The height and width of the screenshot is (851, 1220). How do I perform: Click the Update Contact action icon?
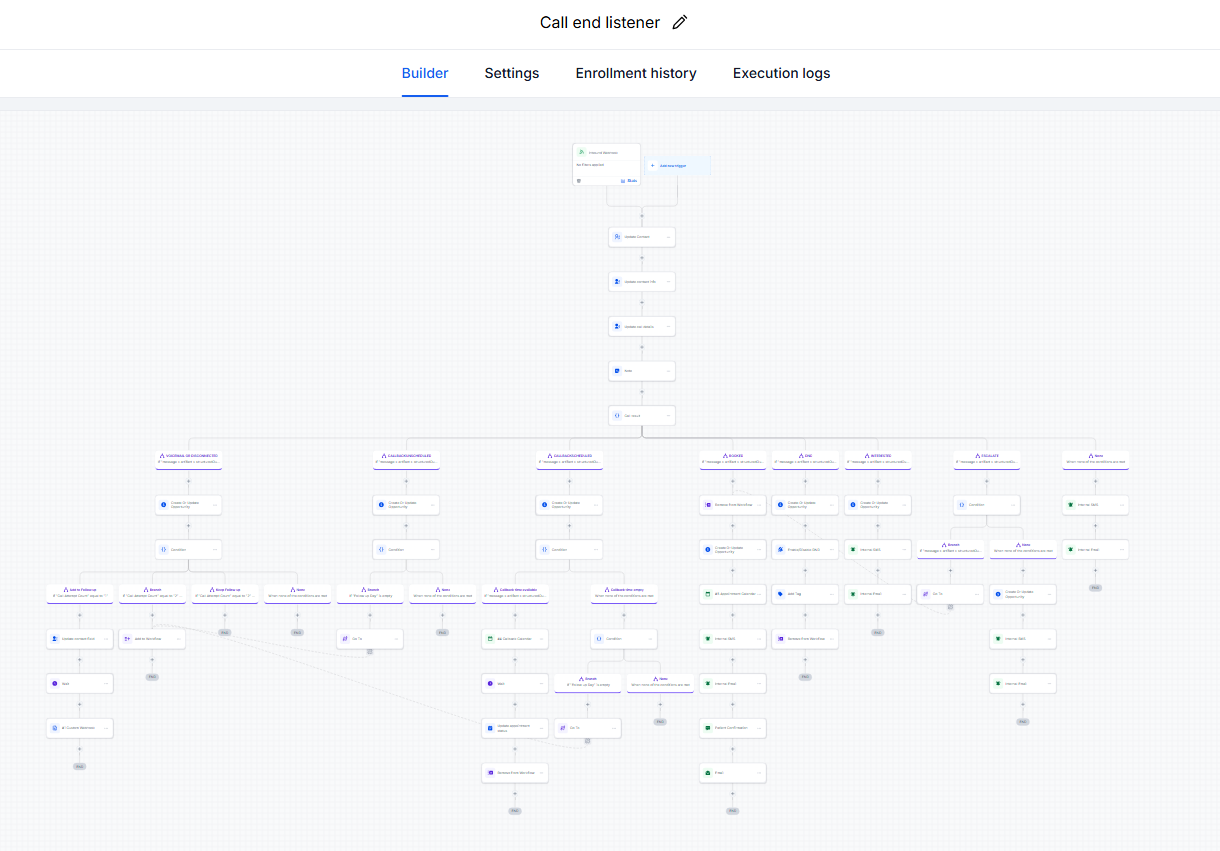[x=618, y=237]
